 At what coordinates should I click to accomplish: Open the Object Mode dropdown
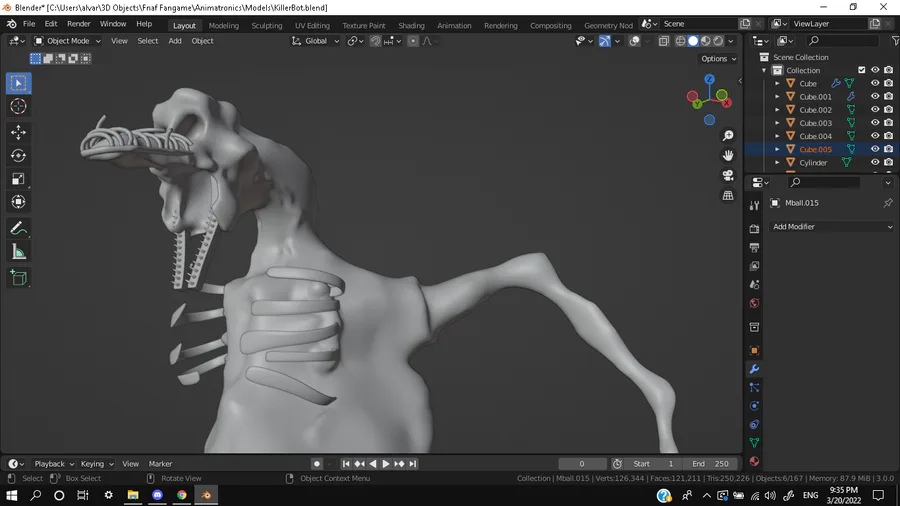[67, 41]
